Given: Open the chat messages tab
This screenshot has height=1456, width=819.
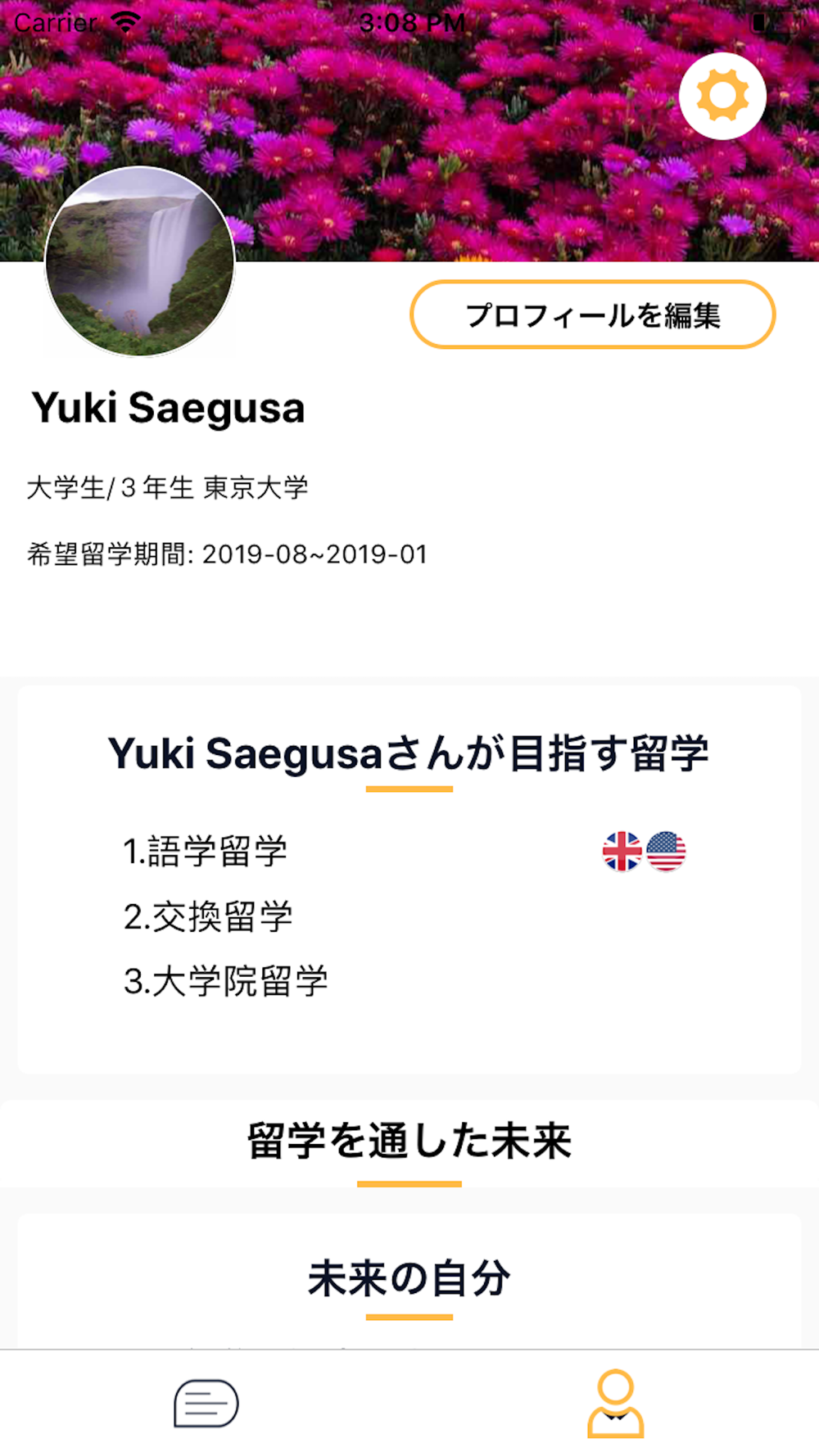Looking at the screenshot, I should click(x=206, y=1403).
